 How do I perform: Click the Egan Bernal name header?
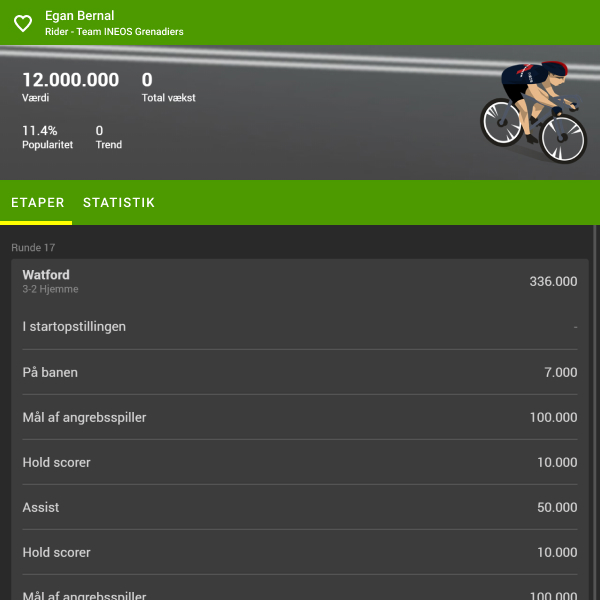[80, 16]
